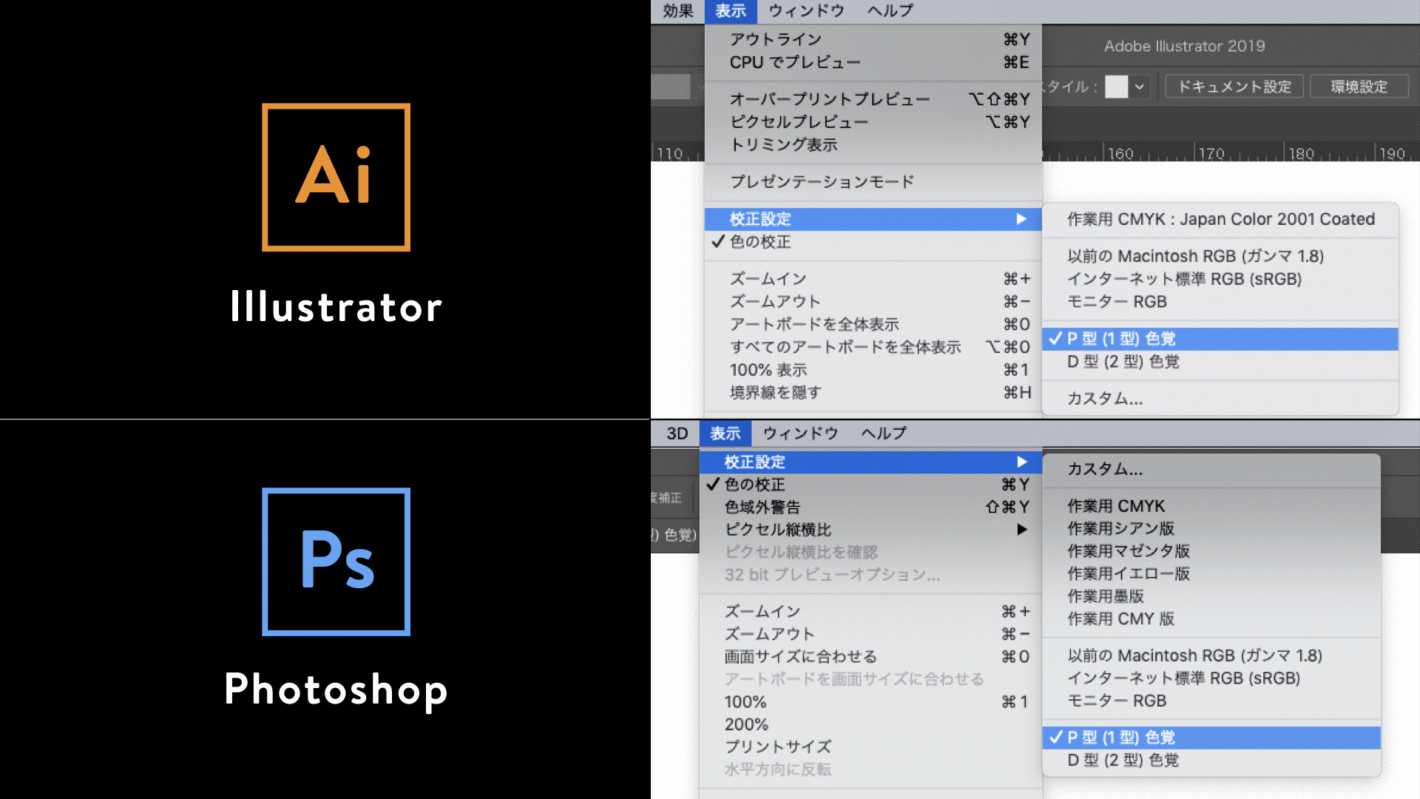Select checked P 型 (1 型) 色覚 in Illustrator

[x=1220, y=339]
